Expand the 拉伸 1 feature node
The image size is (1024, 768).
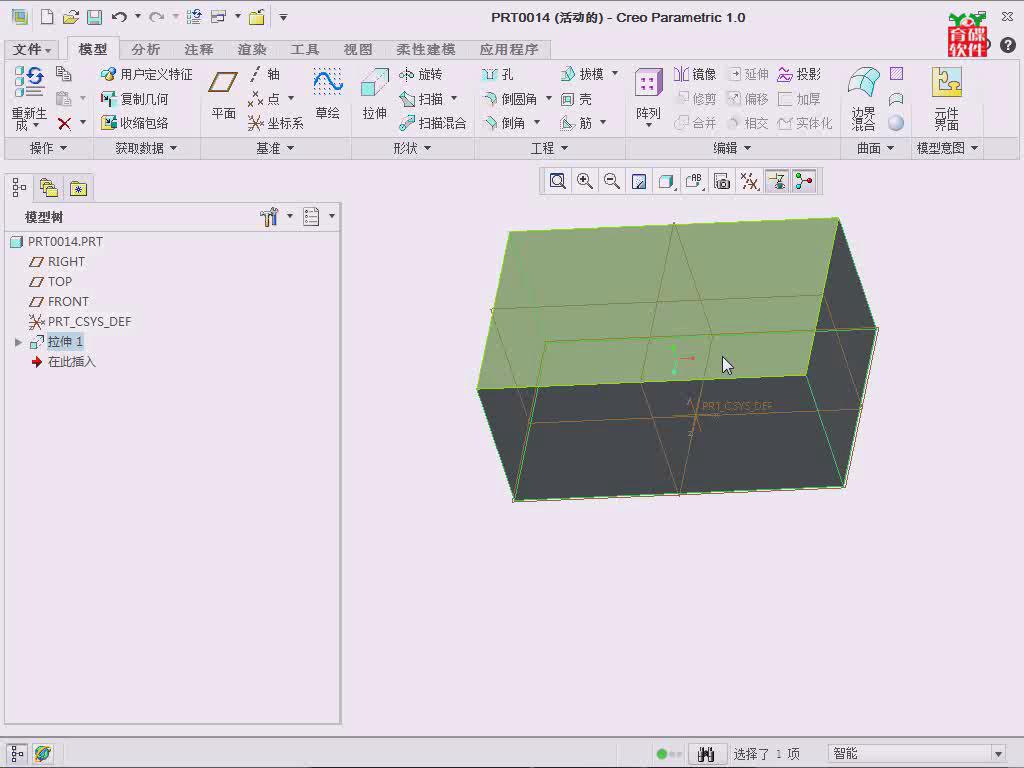pos(18,342)
